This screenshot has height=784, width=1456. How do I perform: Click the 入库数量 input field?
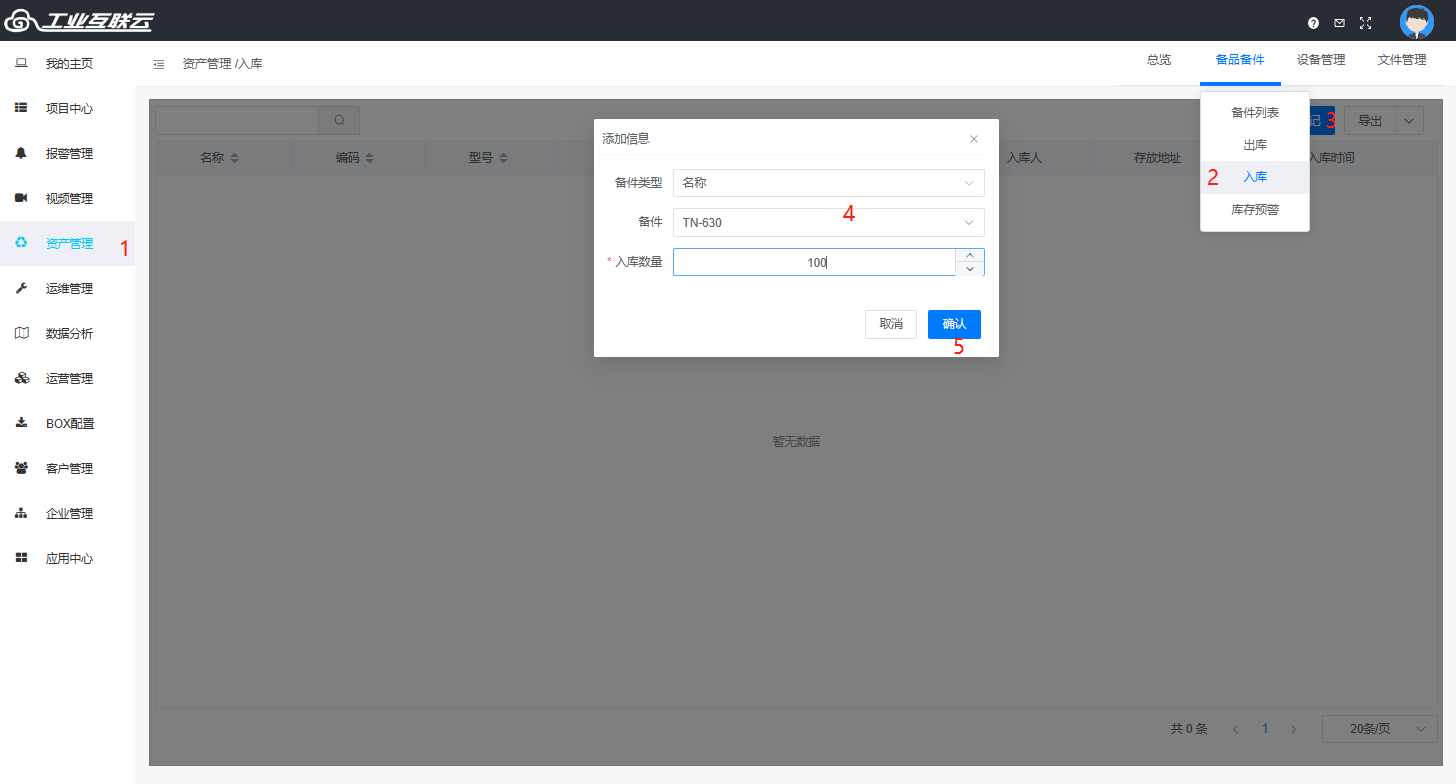[814, 263]
